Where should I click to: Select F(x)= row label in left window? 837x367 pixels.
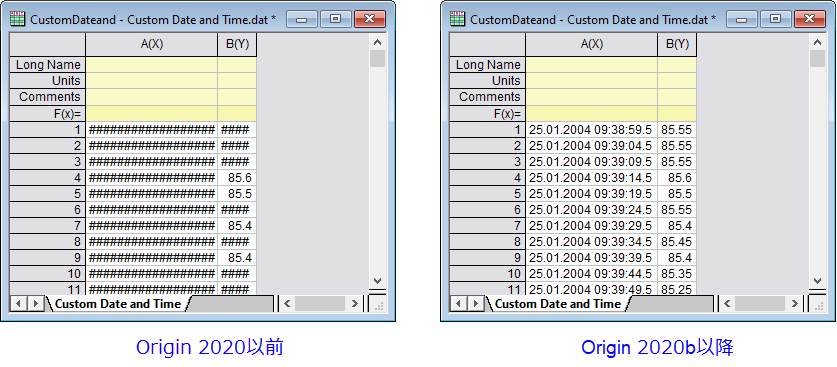48,114
